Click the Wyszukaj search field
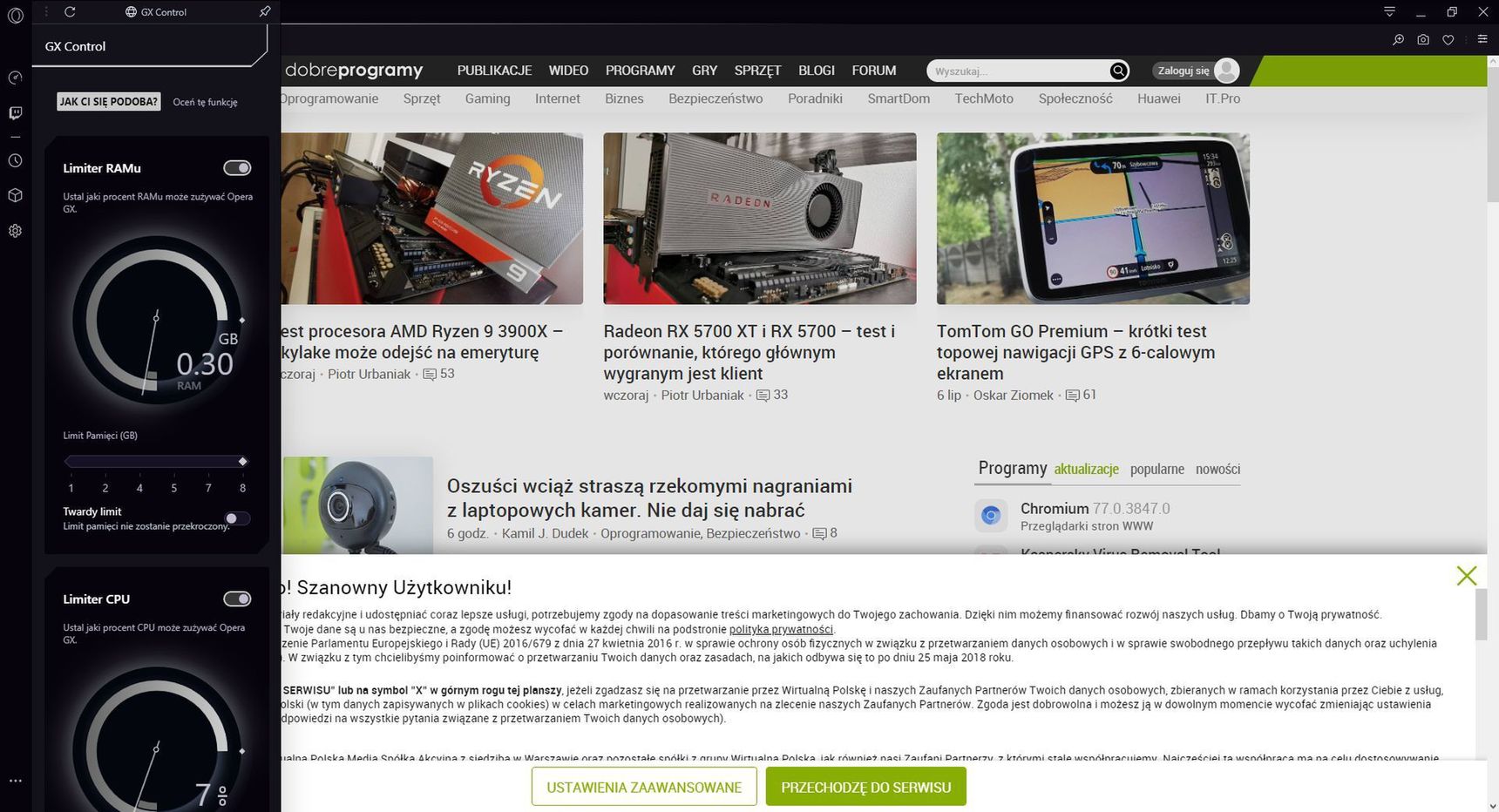 (1018, 71)
